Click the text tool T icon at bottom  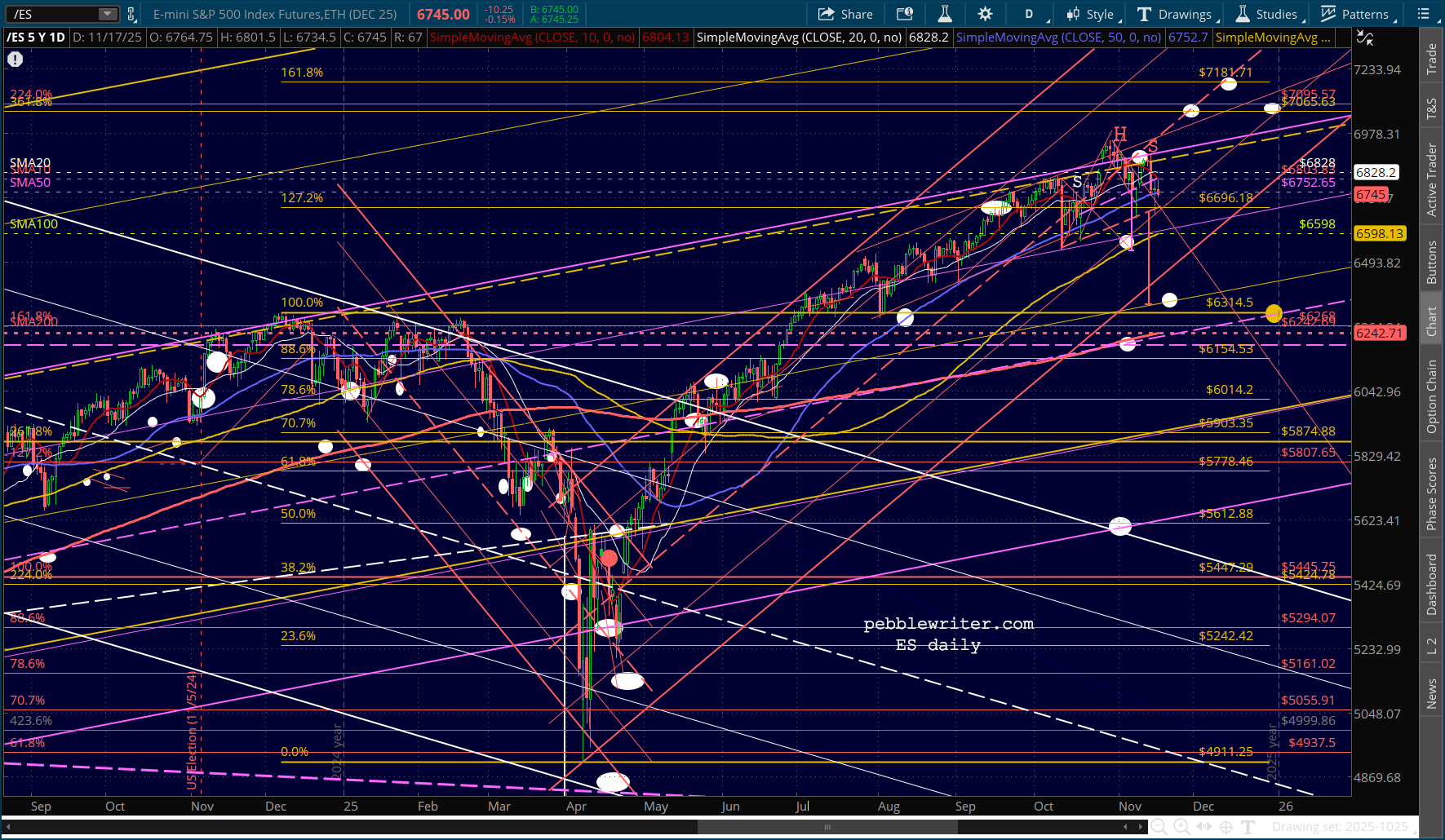[1248, 827]
